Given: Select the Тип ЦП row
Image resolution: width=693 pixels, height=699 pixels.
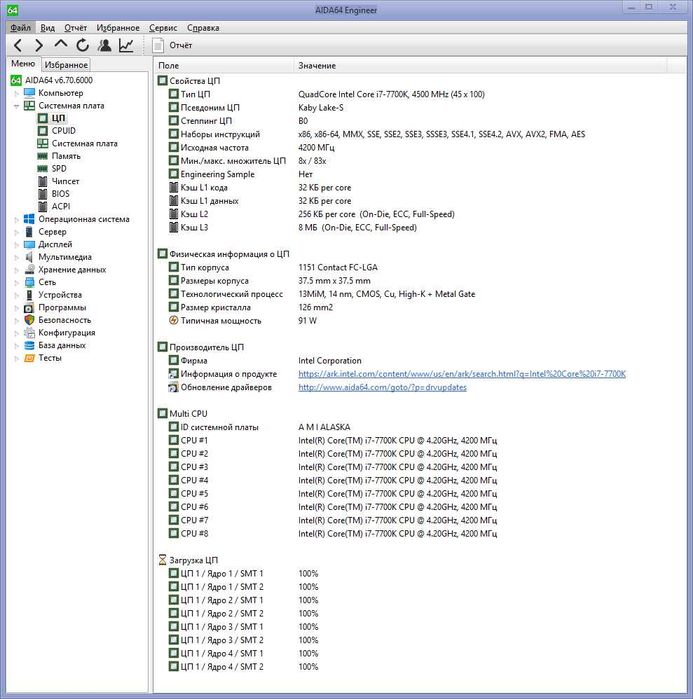Looking at the screenshot, I should [419, 94].
